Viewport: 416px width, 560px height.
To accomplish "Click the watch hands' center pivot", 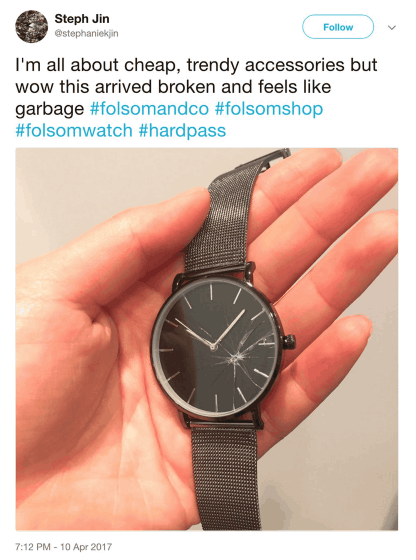I will tap(213, 346).
